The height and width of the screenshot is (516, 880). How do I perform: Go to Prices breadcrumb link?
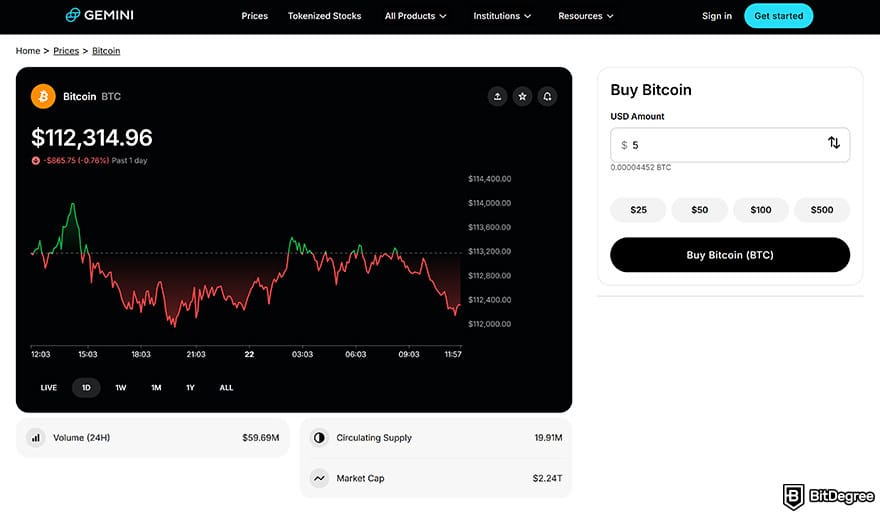(x=66, y=51)
